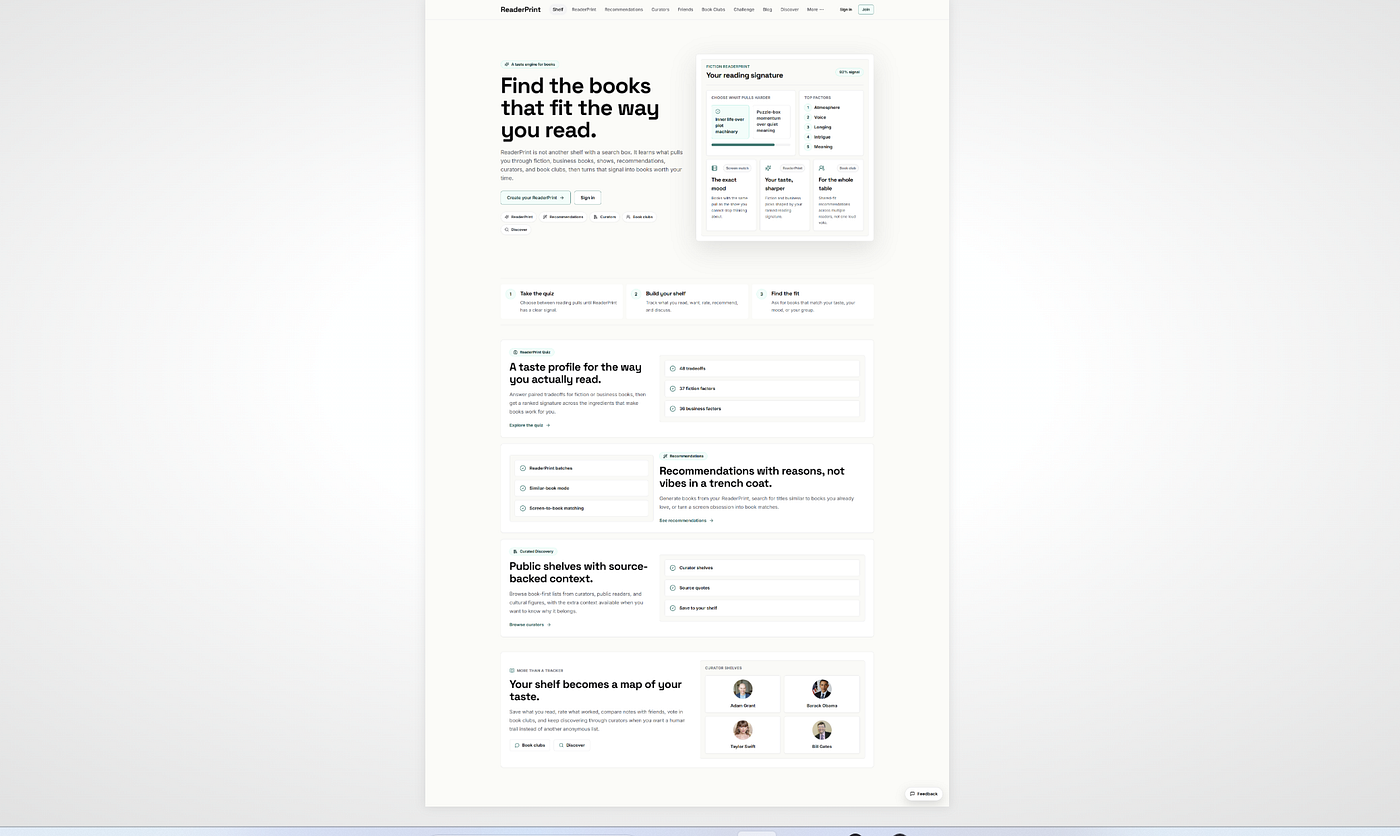Image resolution: width=1400 pixels, height=836 pixels.
Task: Open the Bill Gates curator shelf
Action: click(x=822, y=735)
